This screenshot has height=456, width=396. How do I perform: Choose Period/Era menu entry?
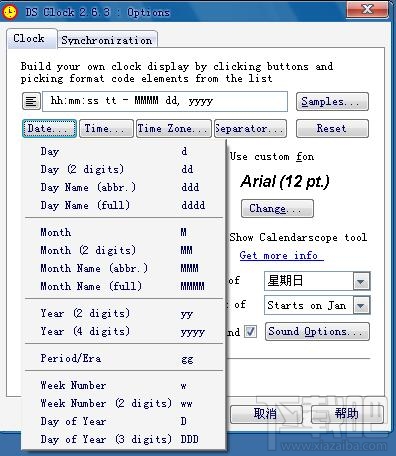coord(124,359)
